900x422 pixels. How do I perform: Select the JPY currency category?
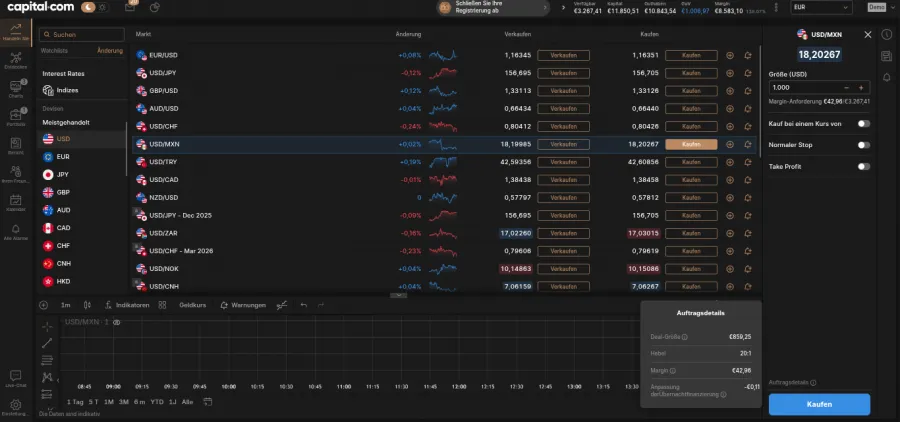click(x=83, y=175)
